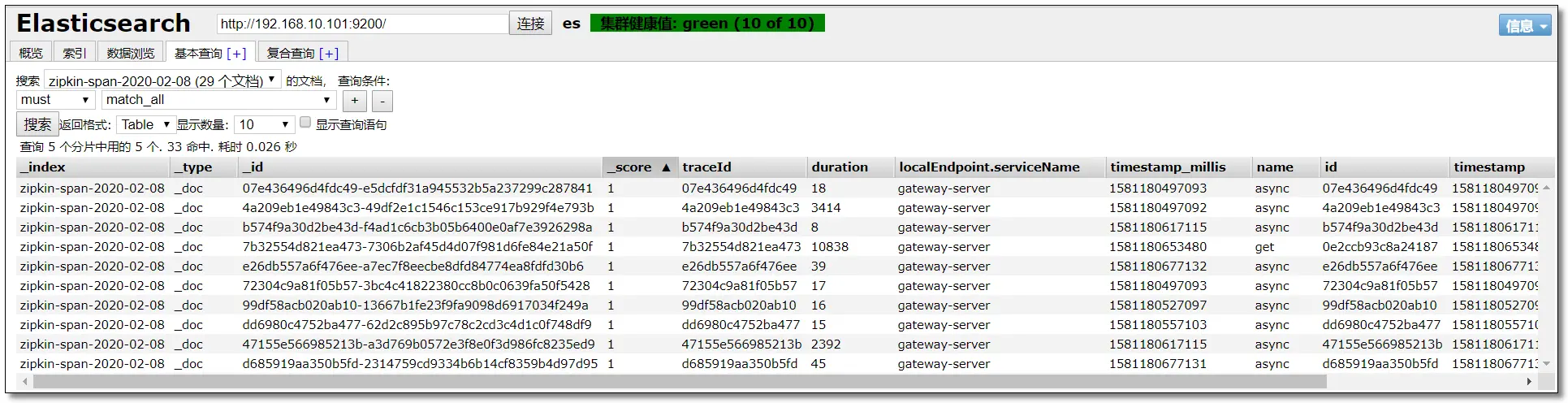The width and height of the screenshot is (1568, 403).
Task: Add new basic query tab with [+]
Action: click(236, 53)
